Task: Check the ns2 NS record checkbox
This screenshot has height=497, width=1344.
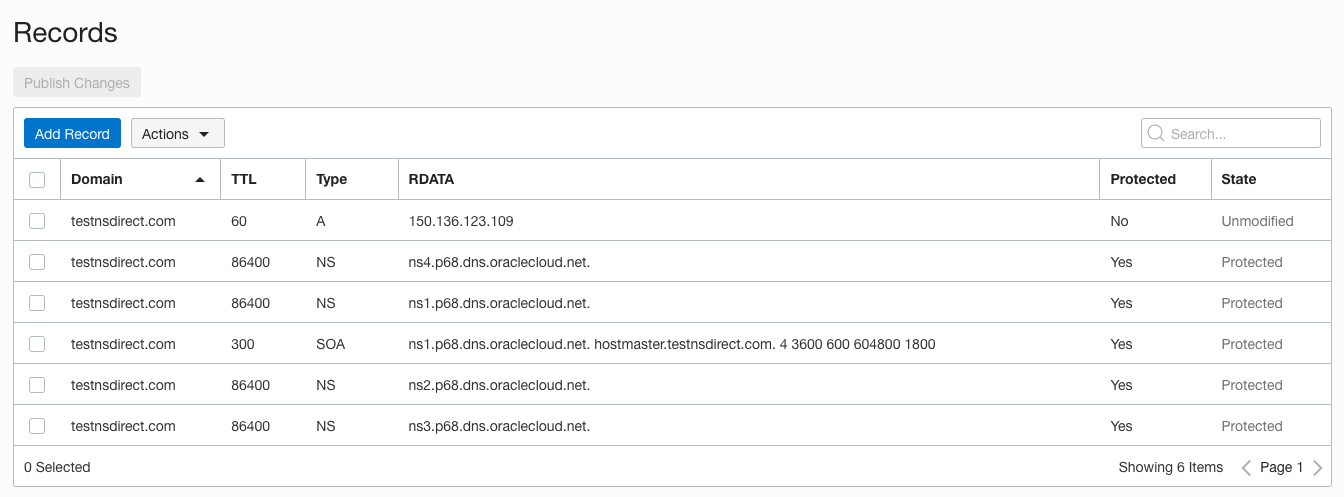Action: (37, 385)
